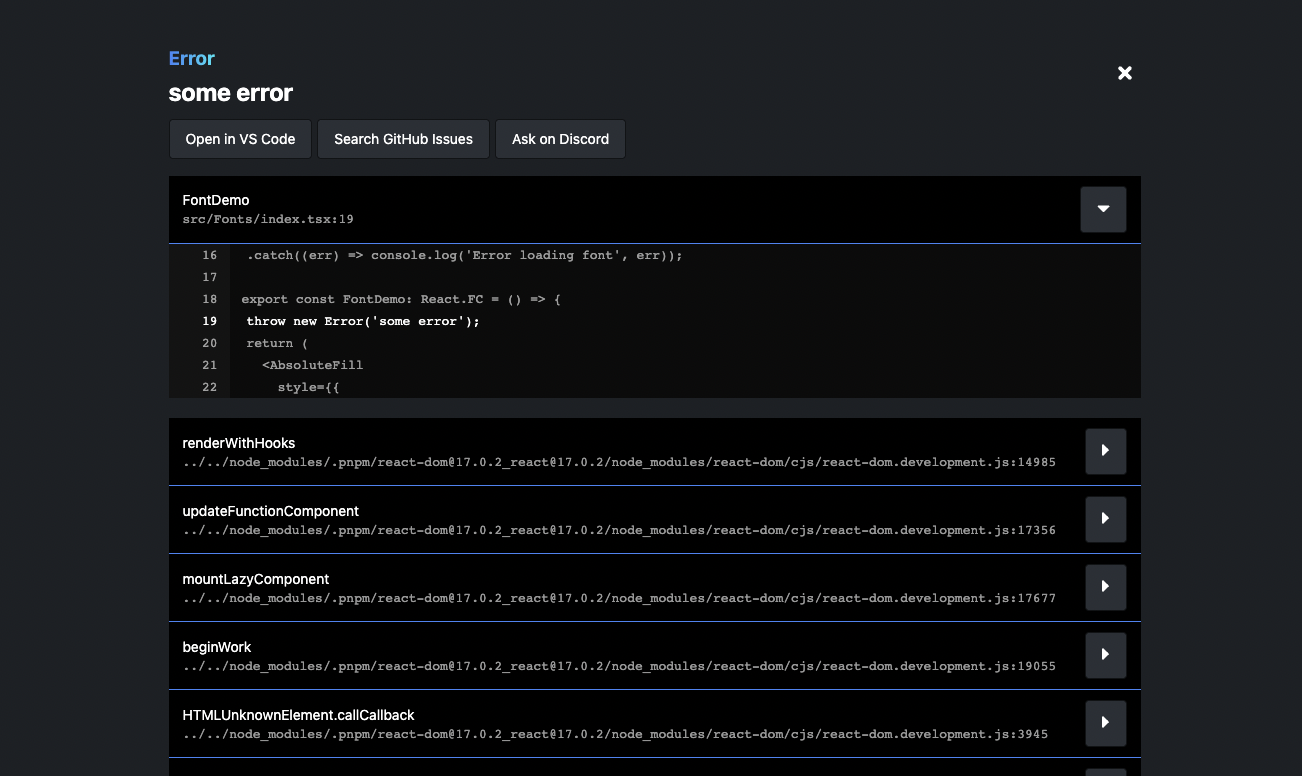Expand beginWork frame arrow button
Viewport: 1302px width, 776px height.
[1105, 655]
